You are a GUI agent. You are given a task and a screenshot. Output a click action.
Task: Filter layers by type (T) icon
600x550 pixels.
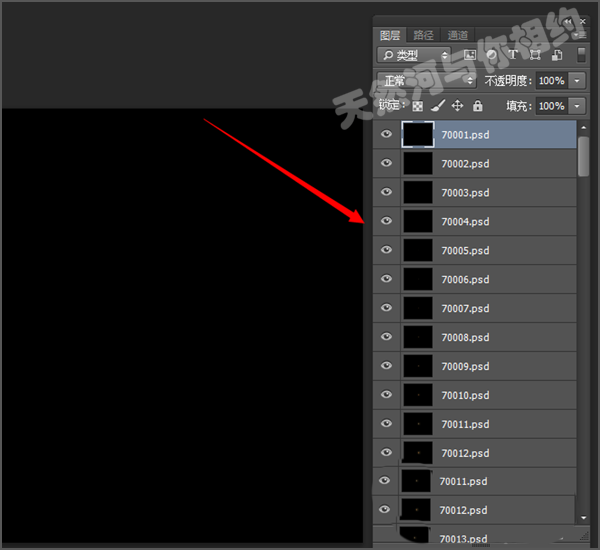pos(513,55)
